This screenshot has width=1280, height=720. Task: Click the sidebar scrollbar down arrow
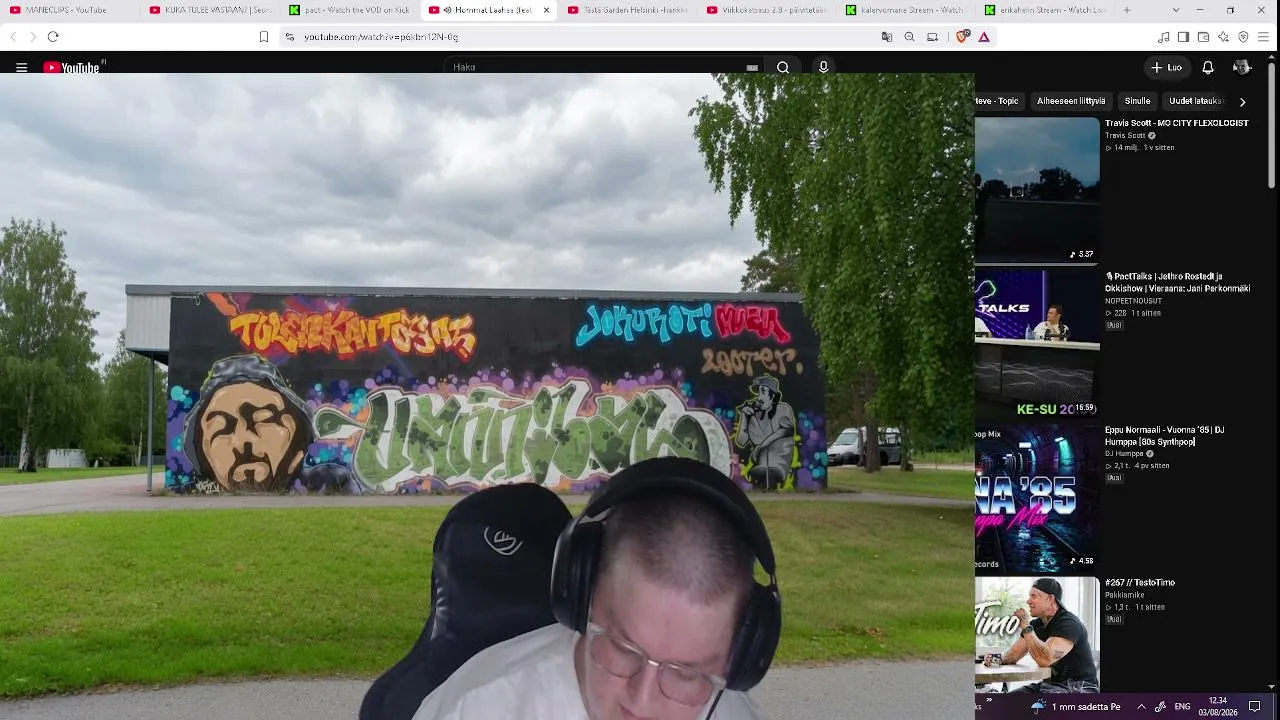(x=1272, y=687)
